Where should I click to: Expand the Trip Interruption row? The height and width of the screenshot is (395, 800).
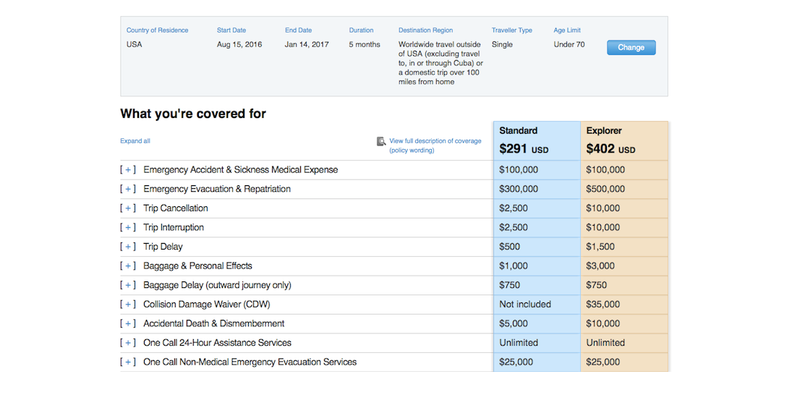128,227
